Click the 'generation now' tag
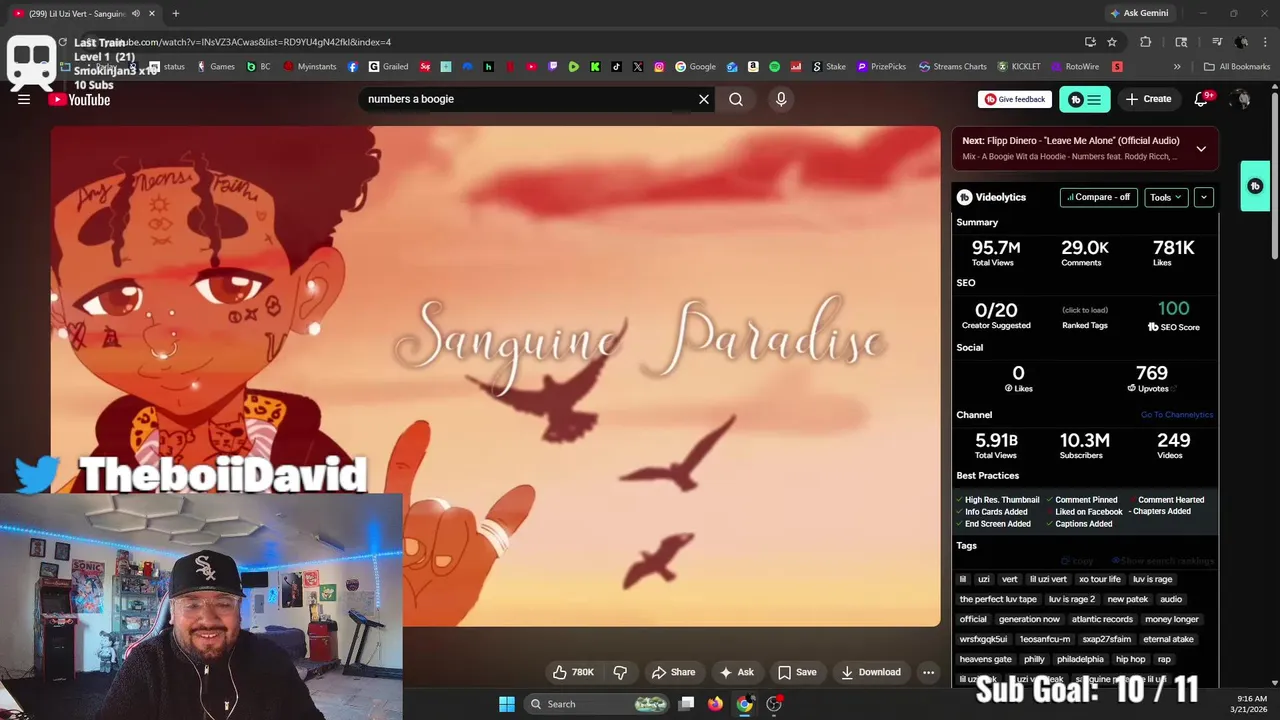 (1029, 619)
